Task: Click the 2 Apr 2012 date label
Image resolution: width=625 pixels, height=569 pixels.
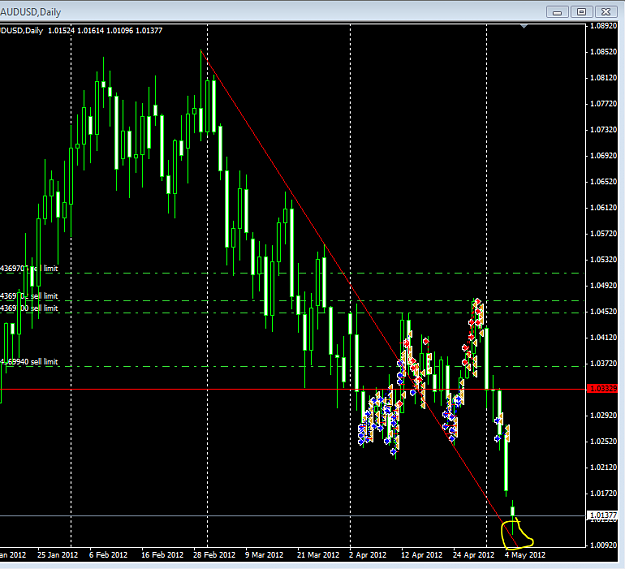Action: (368, 555)
